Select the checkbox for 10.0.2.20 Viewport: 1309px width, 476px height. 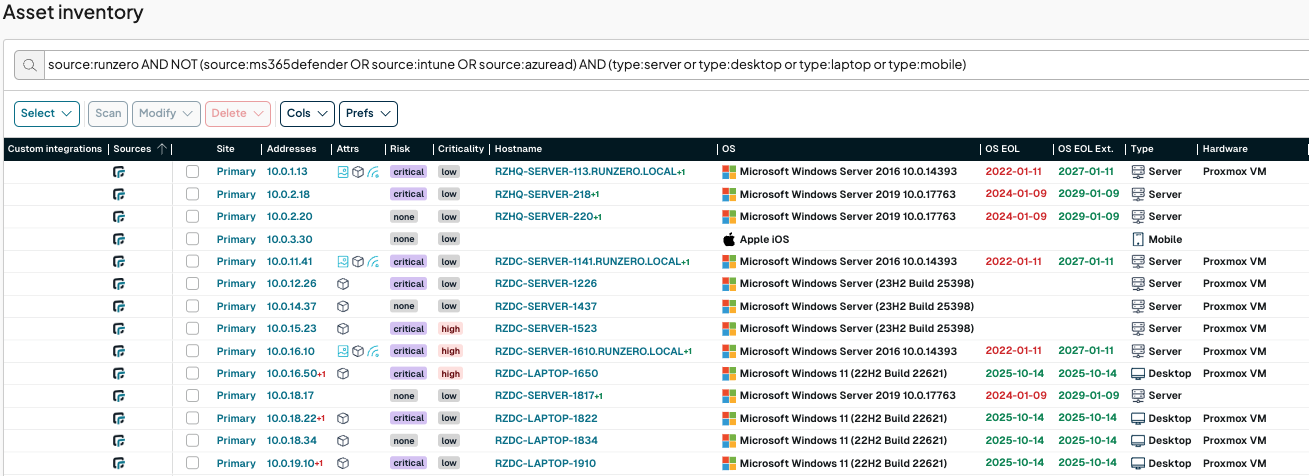193,216
